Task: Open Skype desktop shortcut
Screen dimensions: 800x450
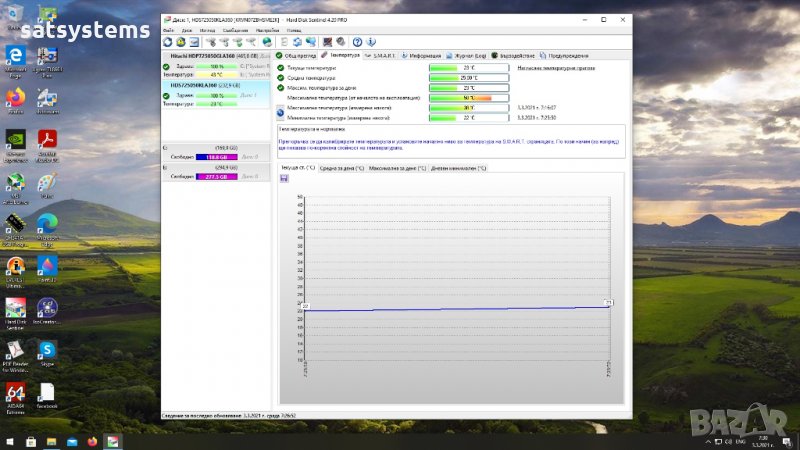Action: (x=47, y=349)
